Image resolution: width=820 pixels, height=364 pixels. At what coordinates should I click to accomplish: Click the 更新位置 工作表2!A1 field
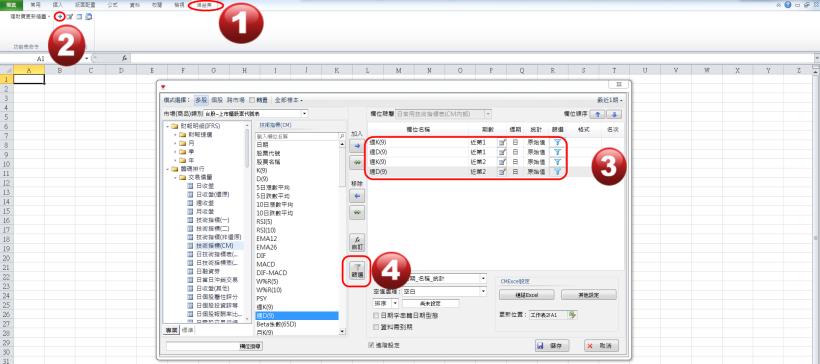click(547, 315)
